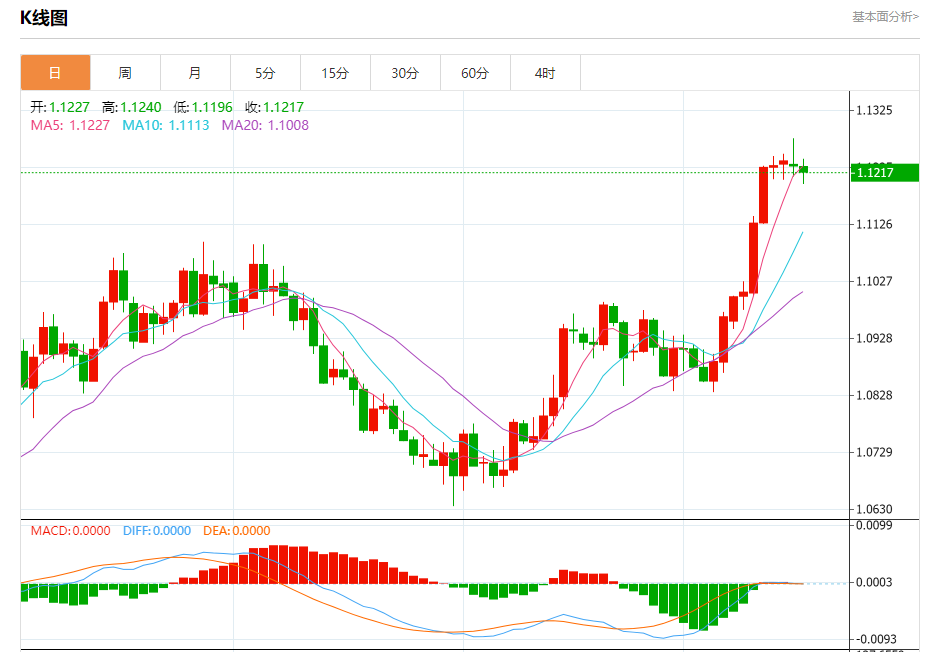Click the tall red candle reaching 1.1217

pos(763,195)
